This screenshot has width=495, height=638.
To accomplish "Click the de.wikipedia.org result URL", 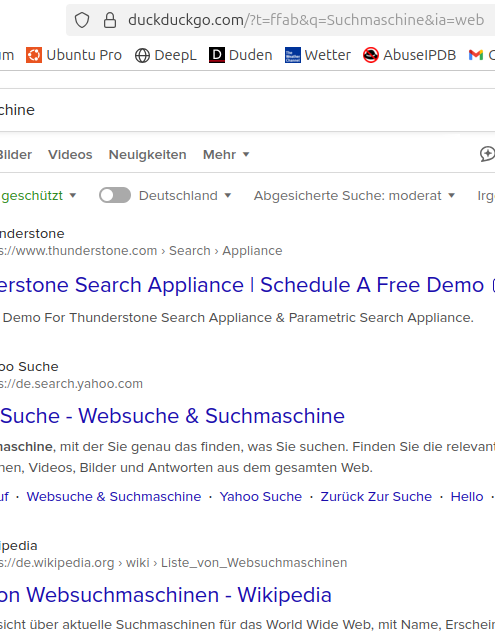I will (x=173, y=563).
